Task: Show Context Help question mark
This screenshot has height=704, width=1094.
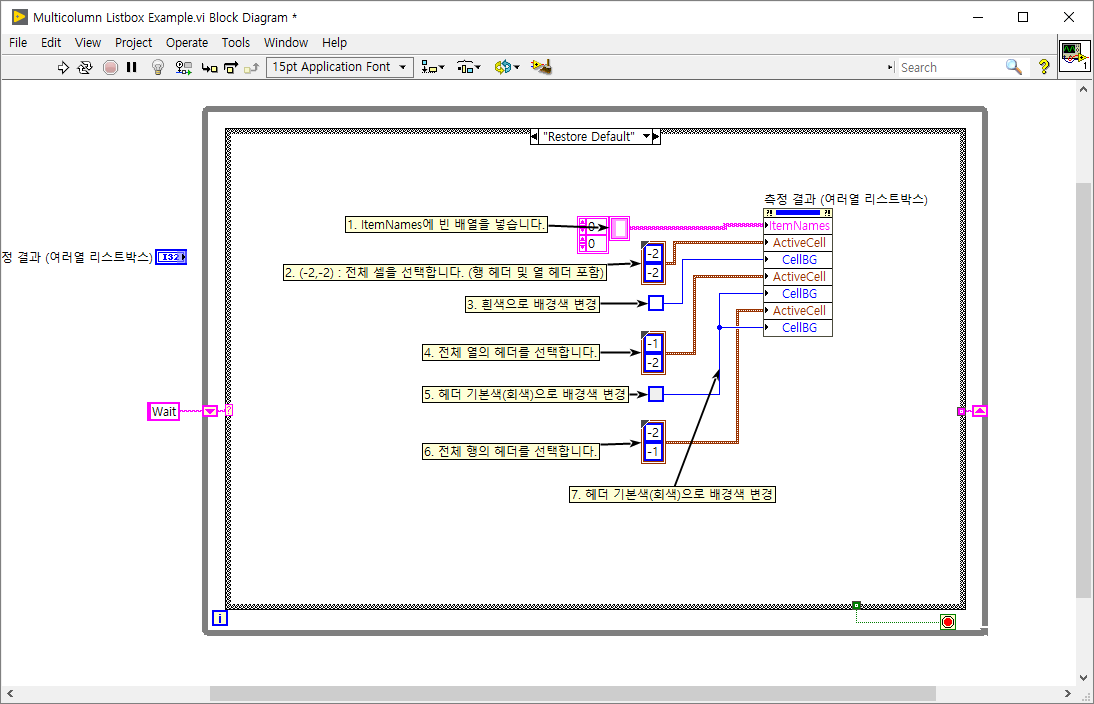Action: [1044, 67]
